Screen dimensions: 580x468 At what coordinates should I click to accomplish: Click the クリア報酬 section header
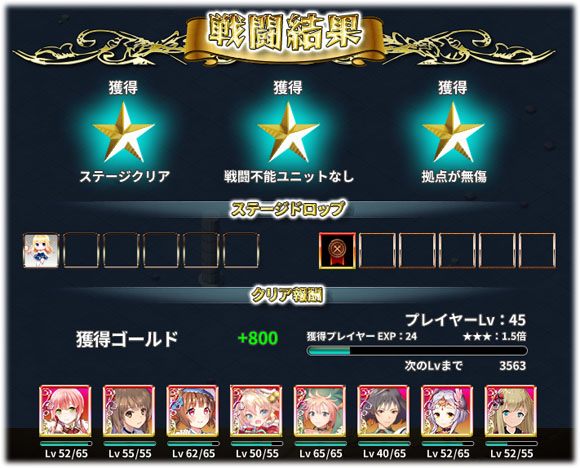tap(287, 295)
